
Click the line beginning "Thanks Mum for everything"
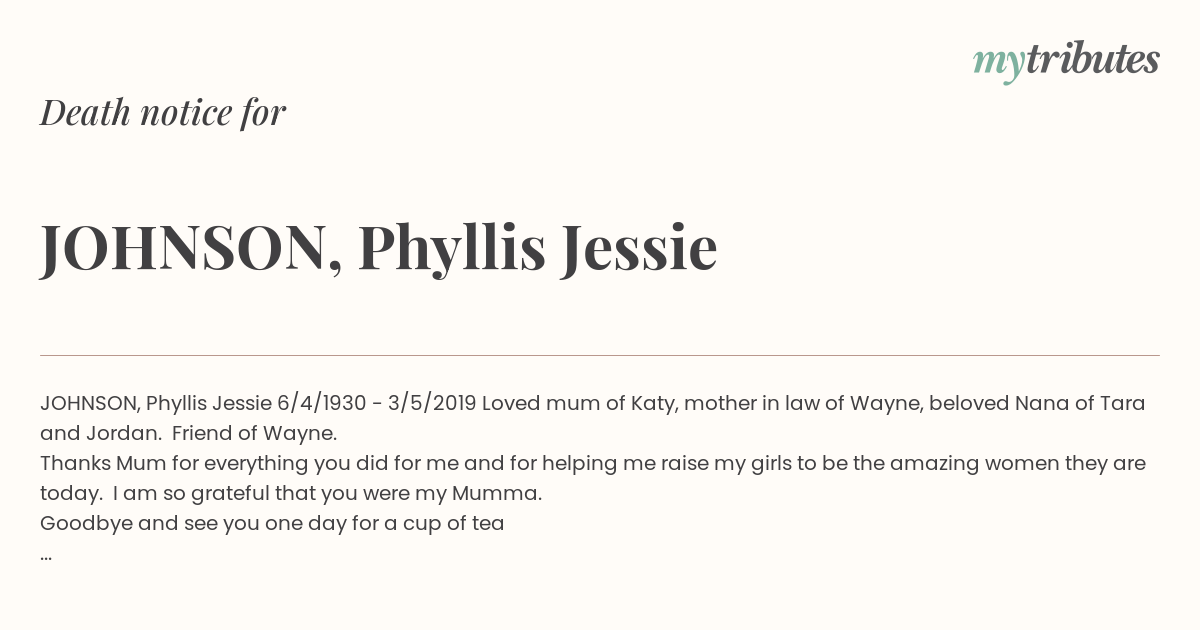pos(593,464)
